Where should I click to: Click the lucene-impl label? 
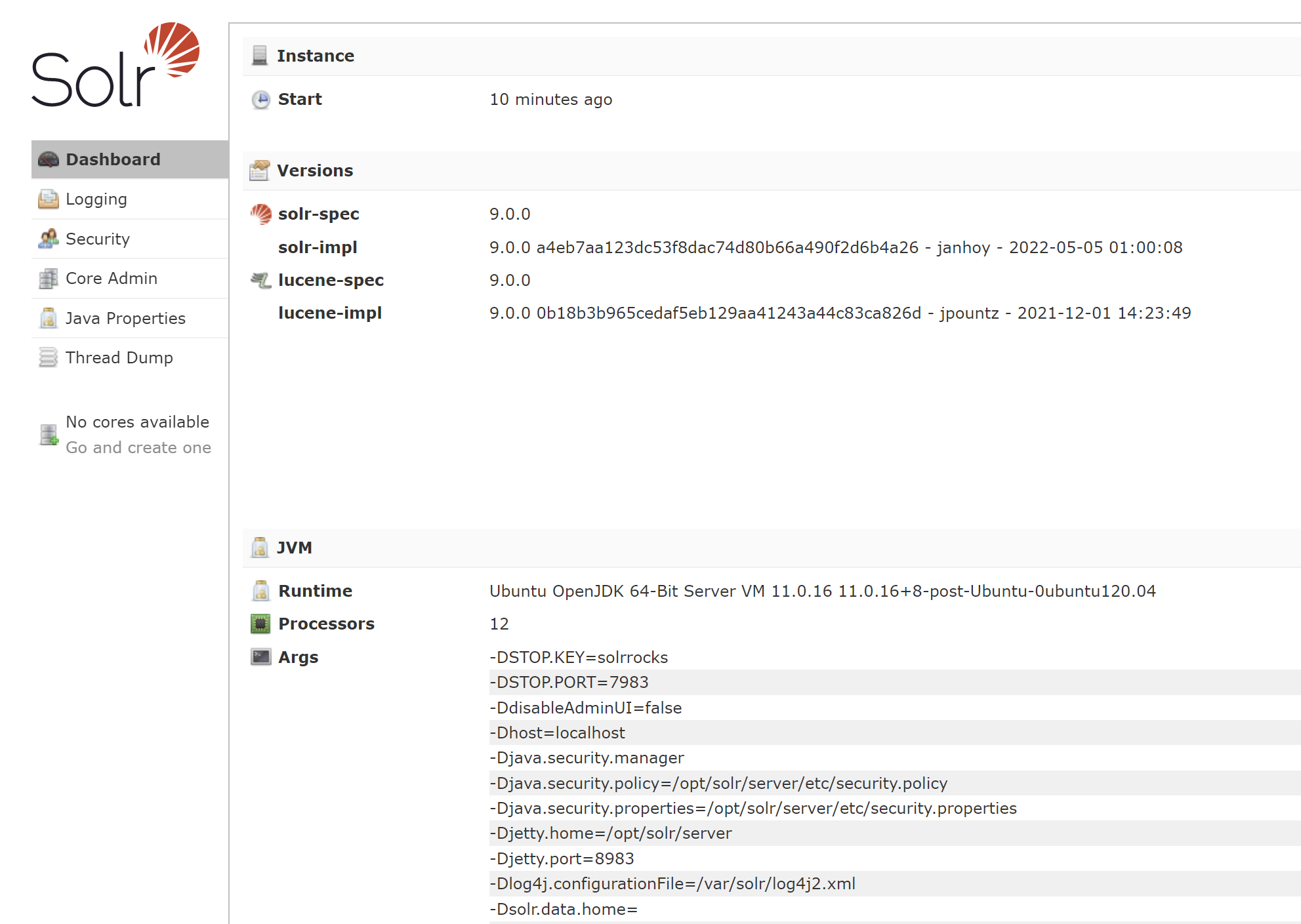(330, 313)
